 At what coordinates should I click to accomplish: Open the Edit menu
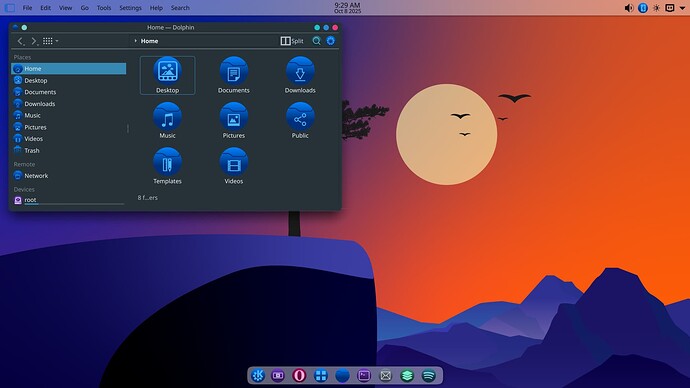pos(45,7)
